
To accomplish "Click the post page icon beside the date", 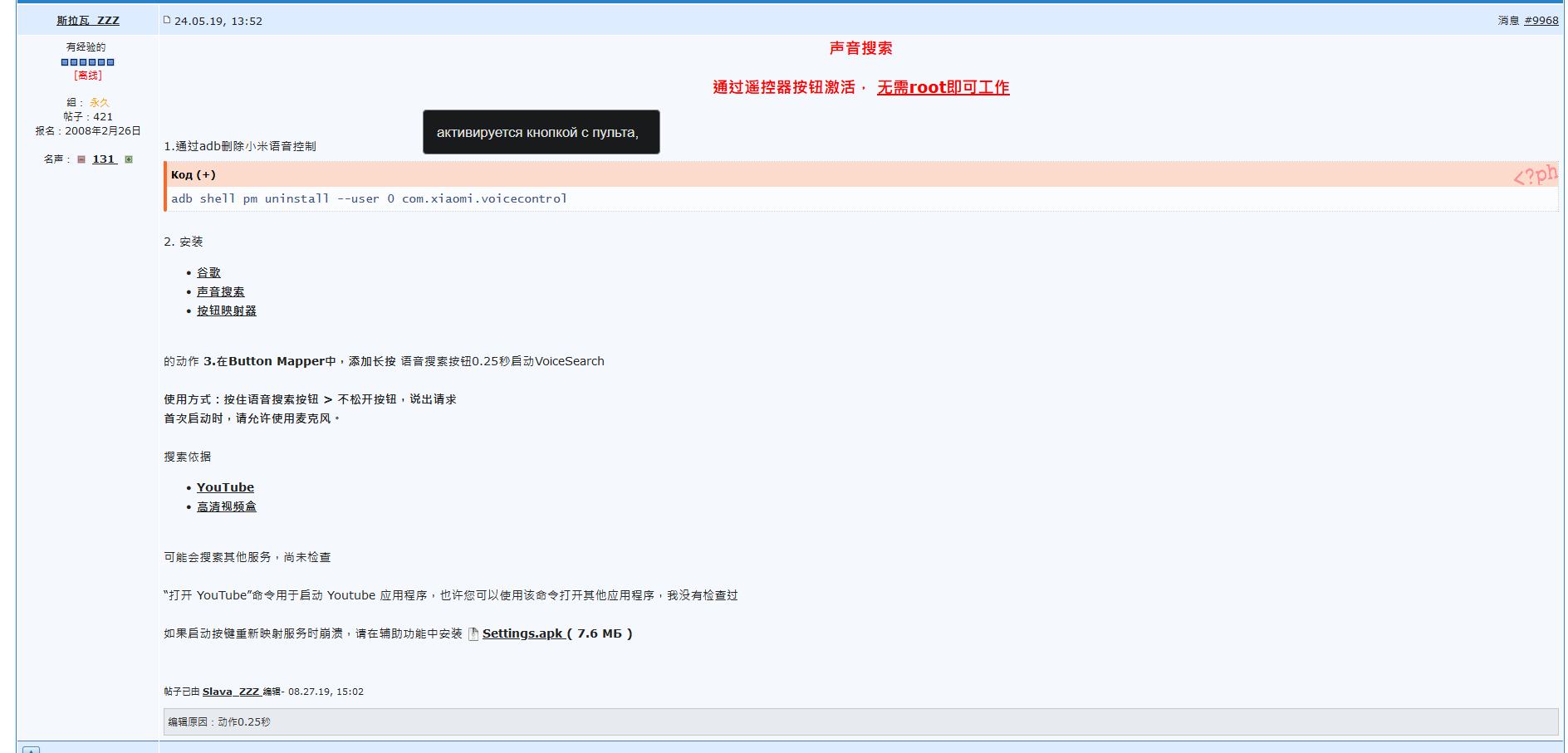I will pyautogui.click(x=167, y=20).
